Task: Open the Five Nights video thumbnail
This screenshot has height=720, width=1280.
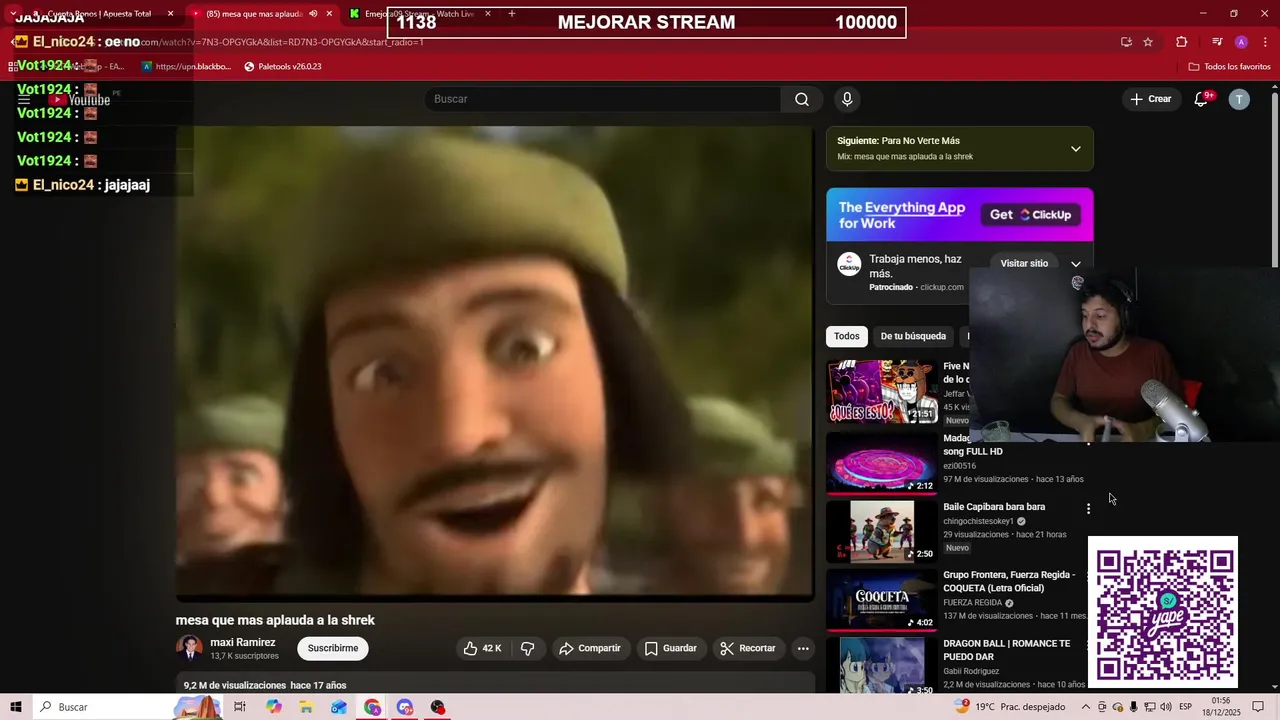Action: [881, 392]
